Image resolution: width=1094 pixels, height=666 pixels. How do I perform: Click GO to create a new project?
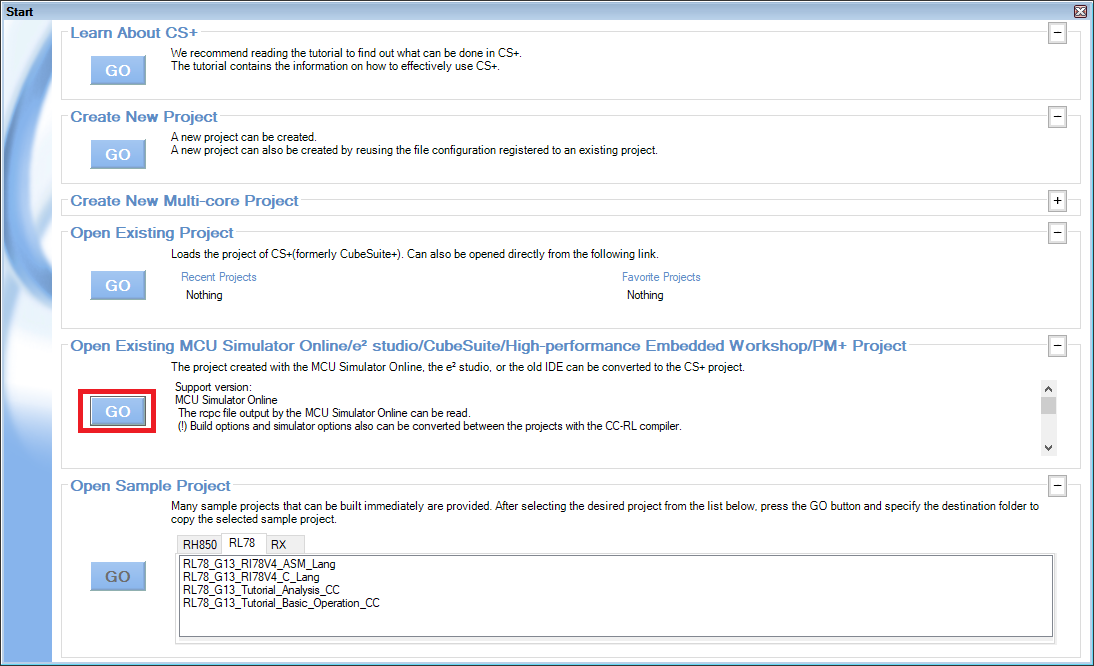pyautogui.click(x=117, y=154)
